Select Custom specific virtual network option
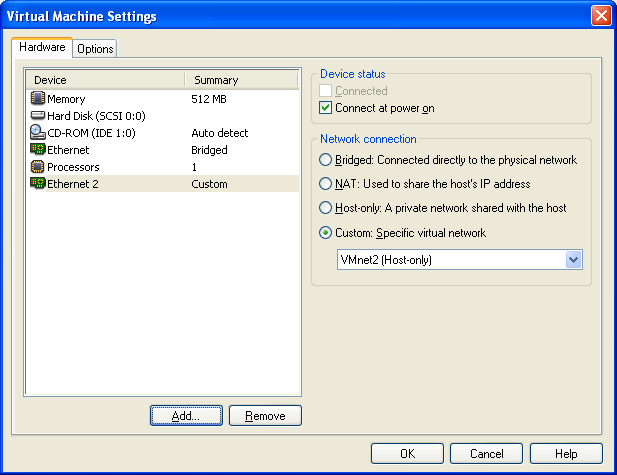Screen dimensions: 617x475 pos(325,233)
